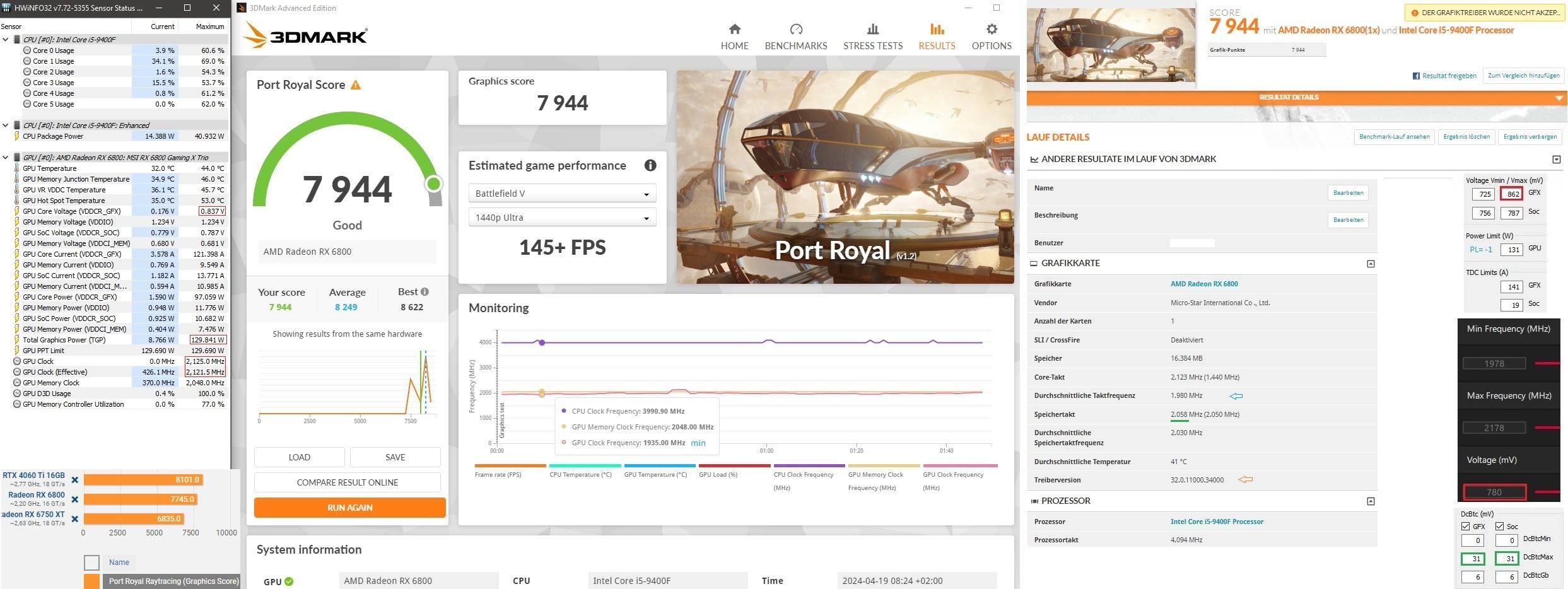Click the Port Royal thumbnail in the online result
This screenshot has height=589, width=1568.
click(1111, 44)
